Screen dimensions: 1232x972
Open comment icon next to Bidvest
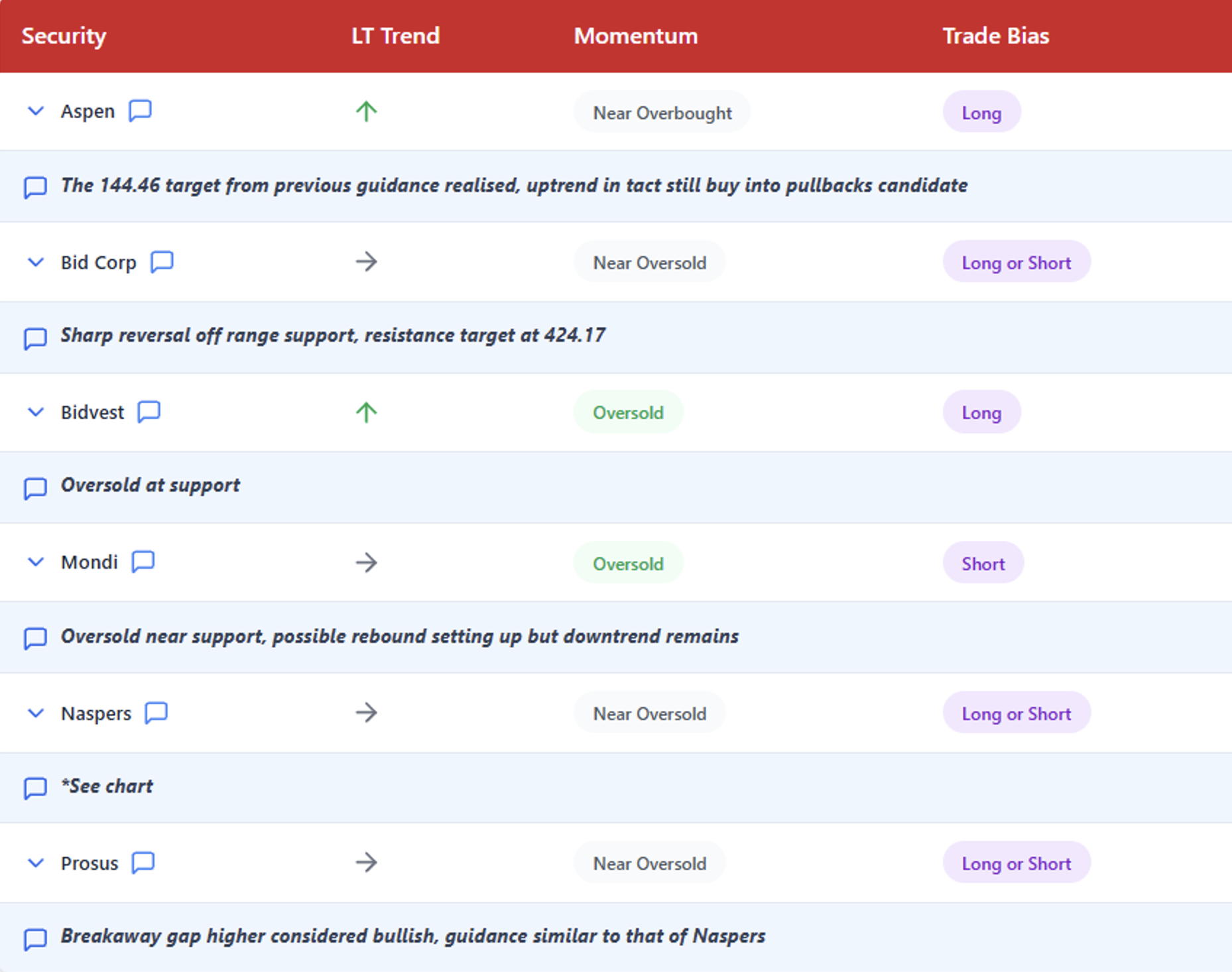click(149, 412)
